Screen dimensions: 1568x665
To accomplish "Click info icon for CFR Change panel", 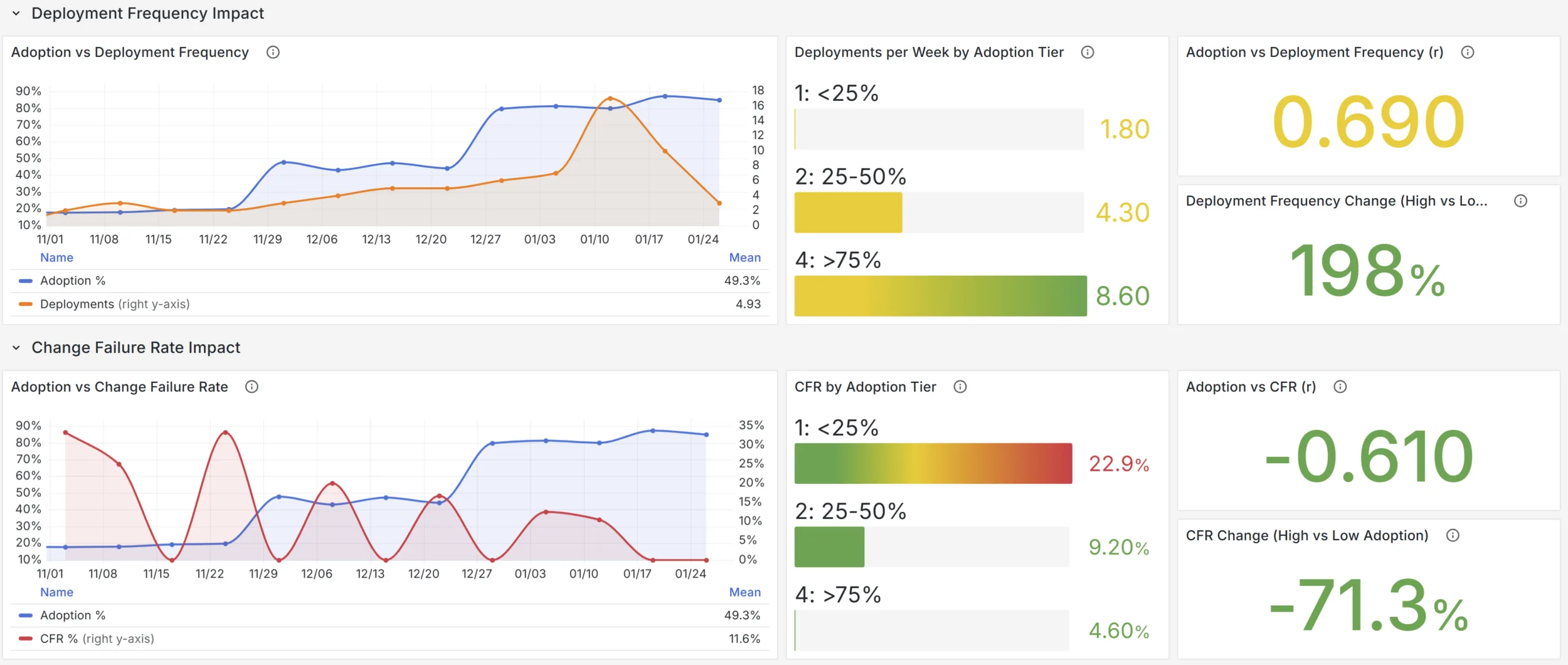I will [x=1453, y=536].
